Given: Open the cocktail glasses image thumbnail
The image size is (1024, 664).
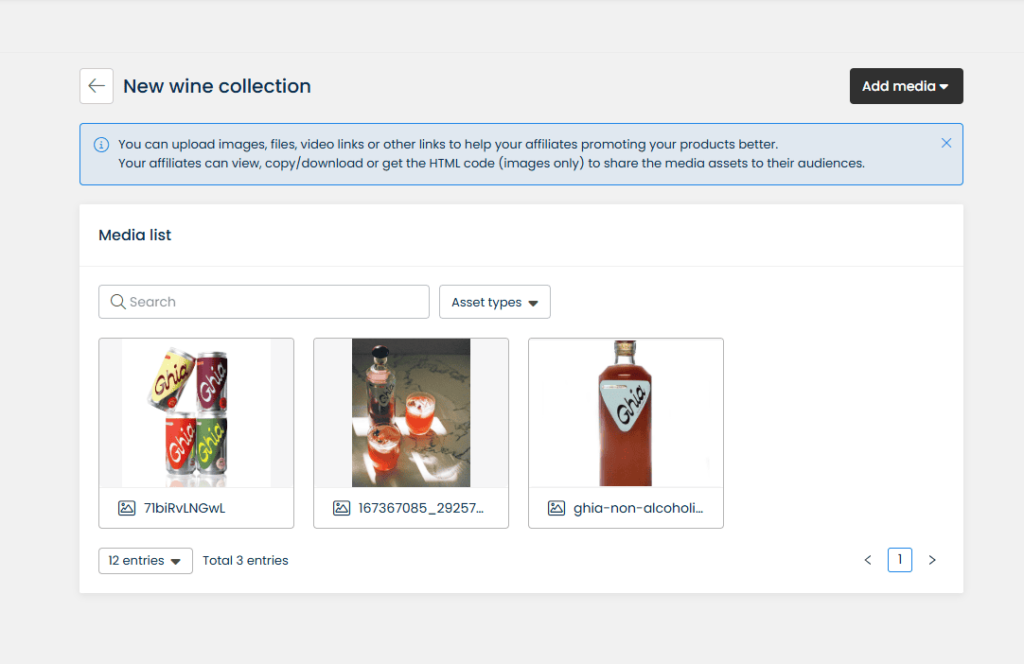Looking at the screenshot, I should point(411,413).
